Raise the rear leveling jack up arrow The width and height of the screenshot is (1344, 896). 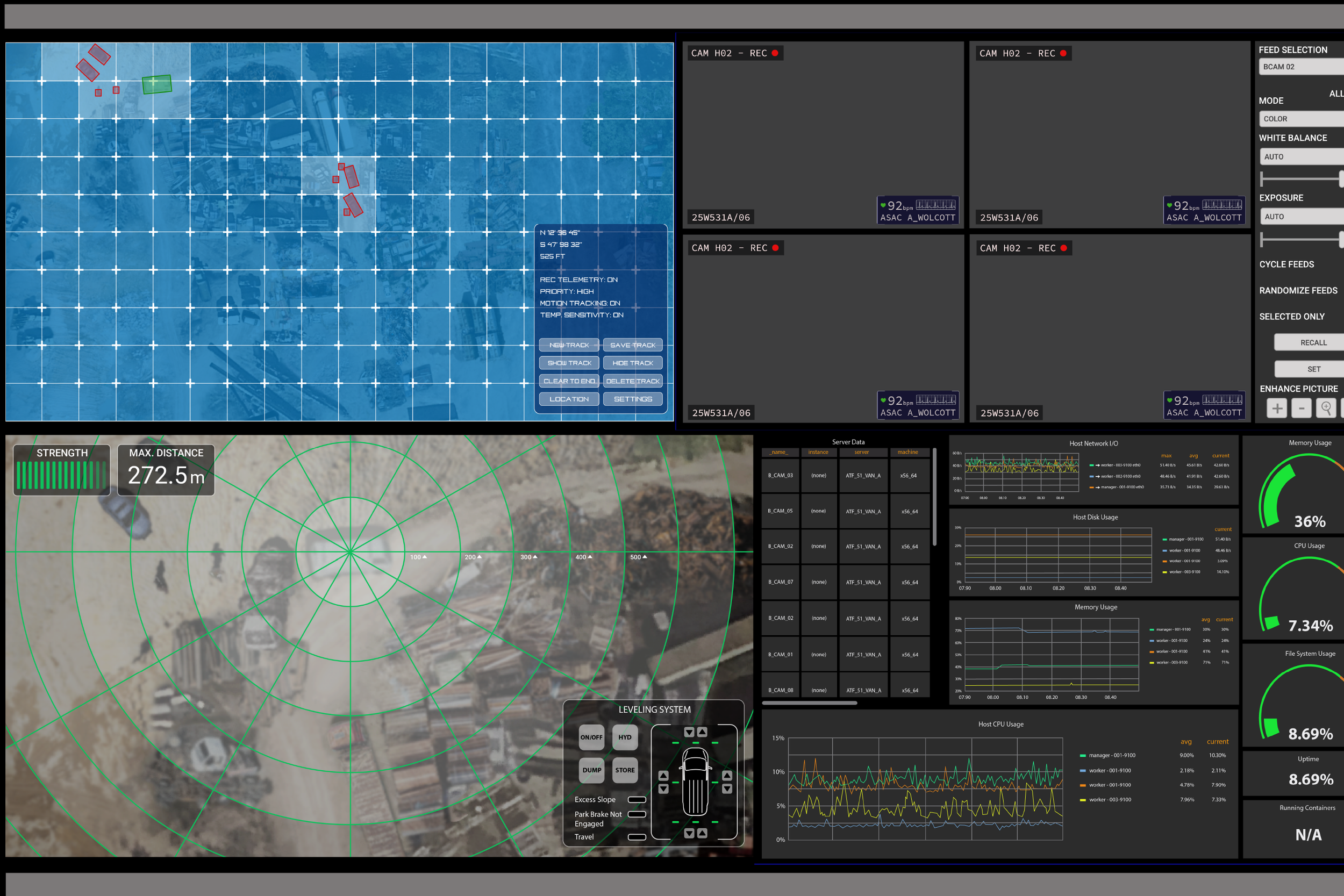(x=702, y=833)
